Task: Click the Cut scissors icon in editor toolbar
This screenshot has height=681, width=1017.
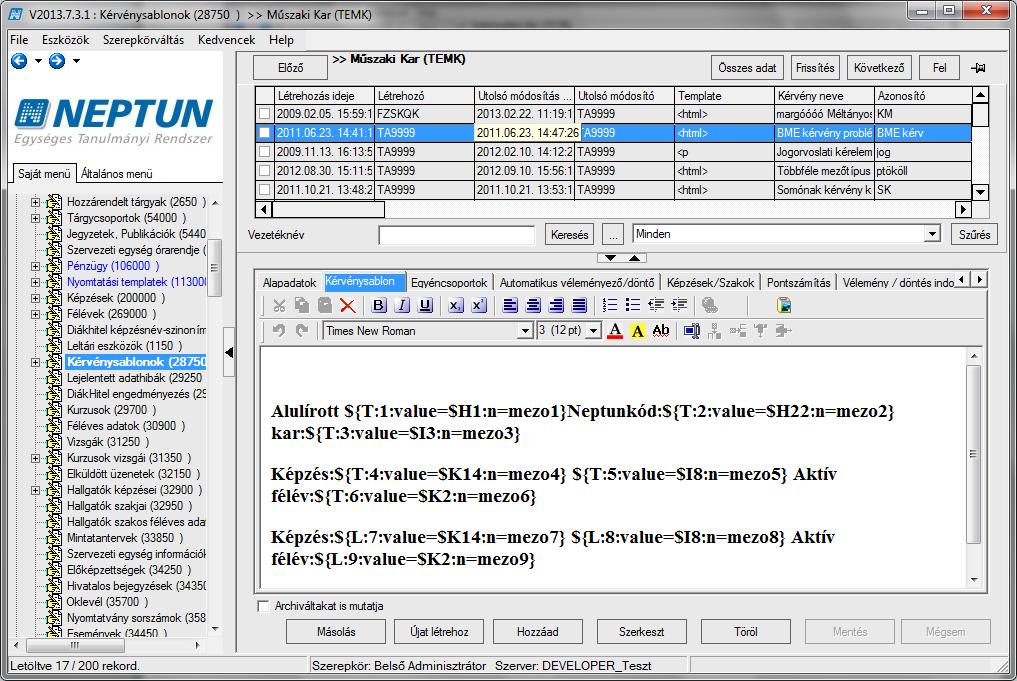Action: (x=279, y=305)
